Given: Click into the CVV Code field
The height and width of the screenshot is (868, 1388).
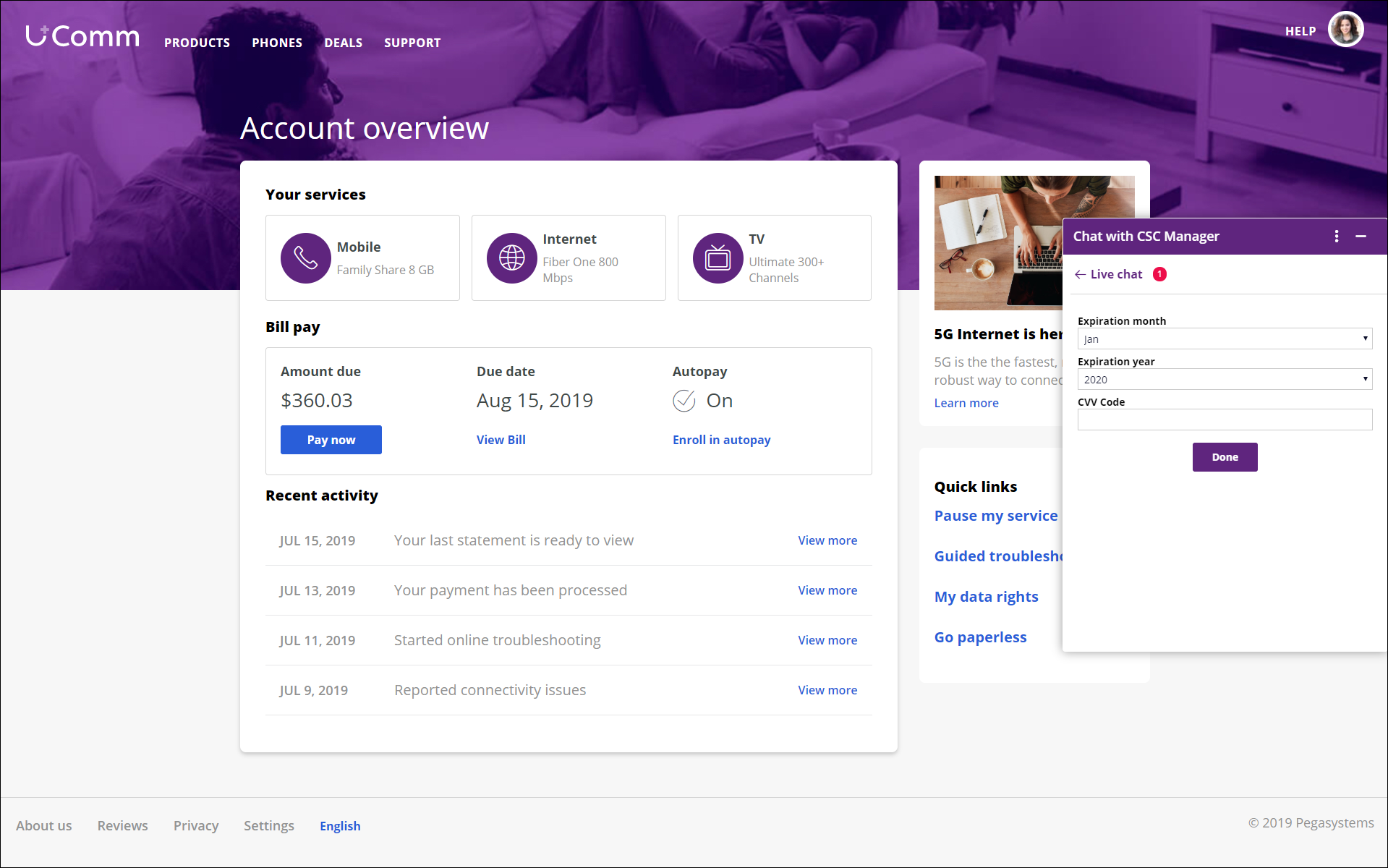Looking at the screenshot, I should pyautogui.click(x=1224, y=420).
